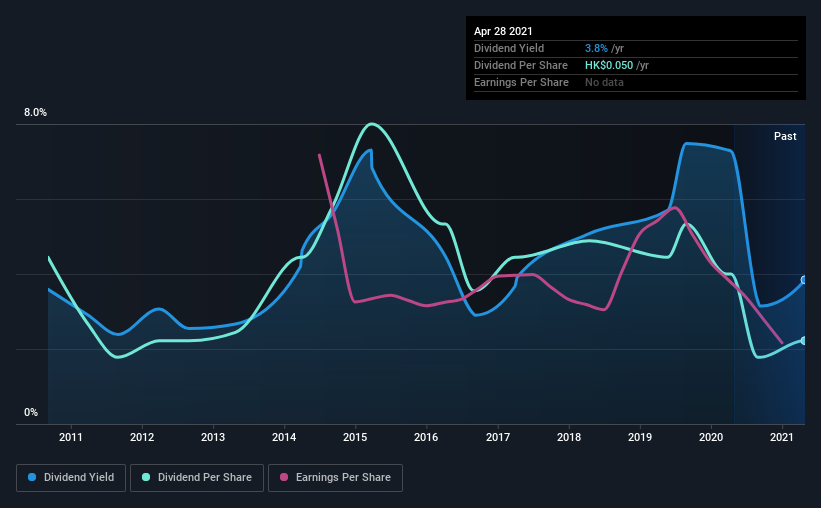
Task: Click the 8.0% y-axis label
Action: 35,113
